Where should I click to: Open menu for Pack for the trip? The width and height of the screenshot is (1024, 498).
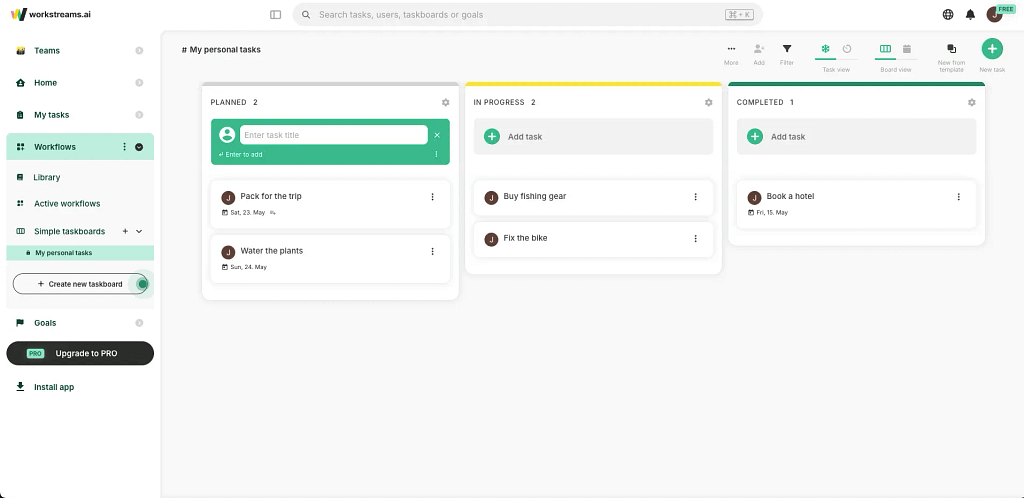[432, 196]
